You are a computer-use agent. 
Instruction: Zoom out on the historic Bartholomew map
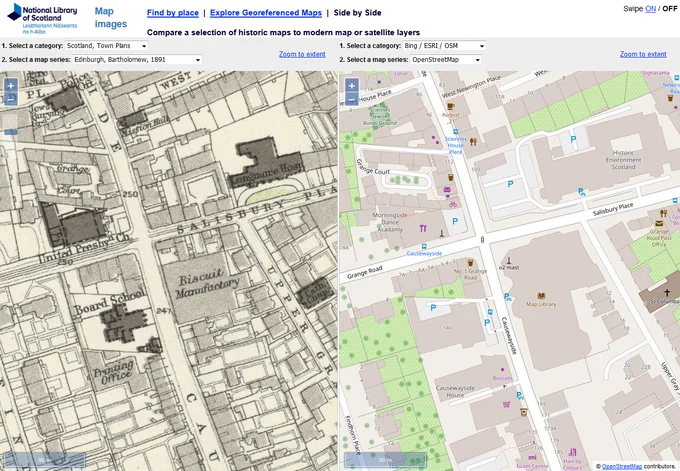pyautogui.click(x=11, y=99)
